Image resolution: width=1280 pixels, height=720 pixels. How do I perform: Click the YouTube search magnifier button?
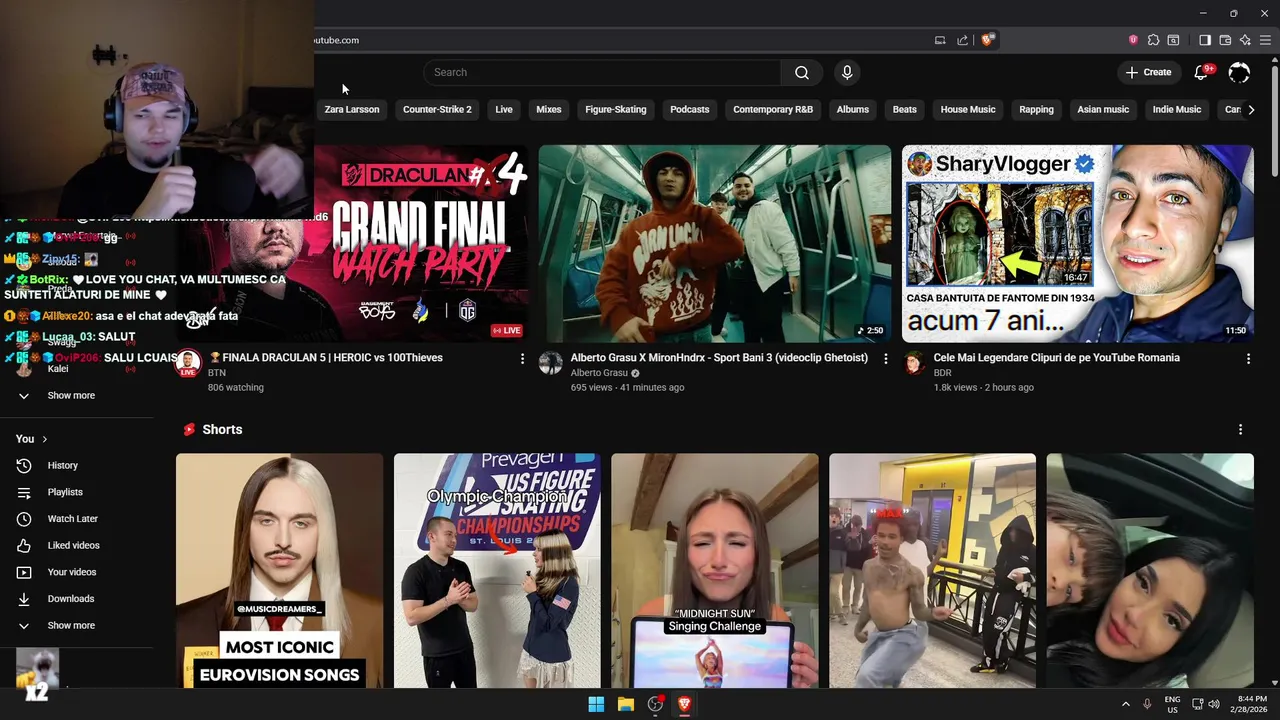[802, 72]
